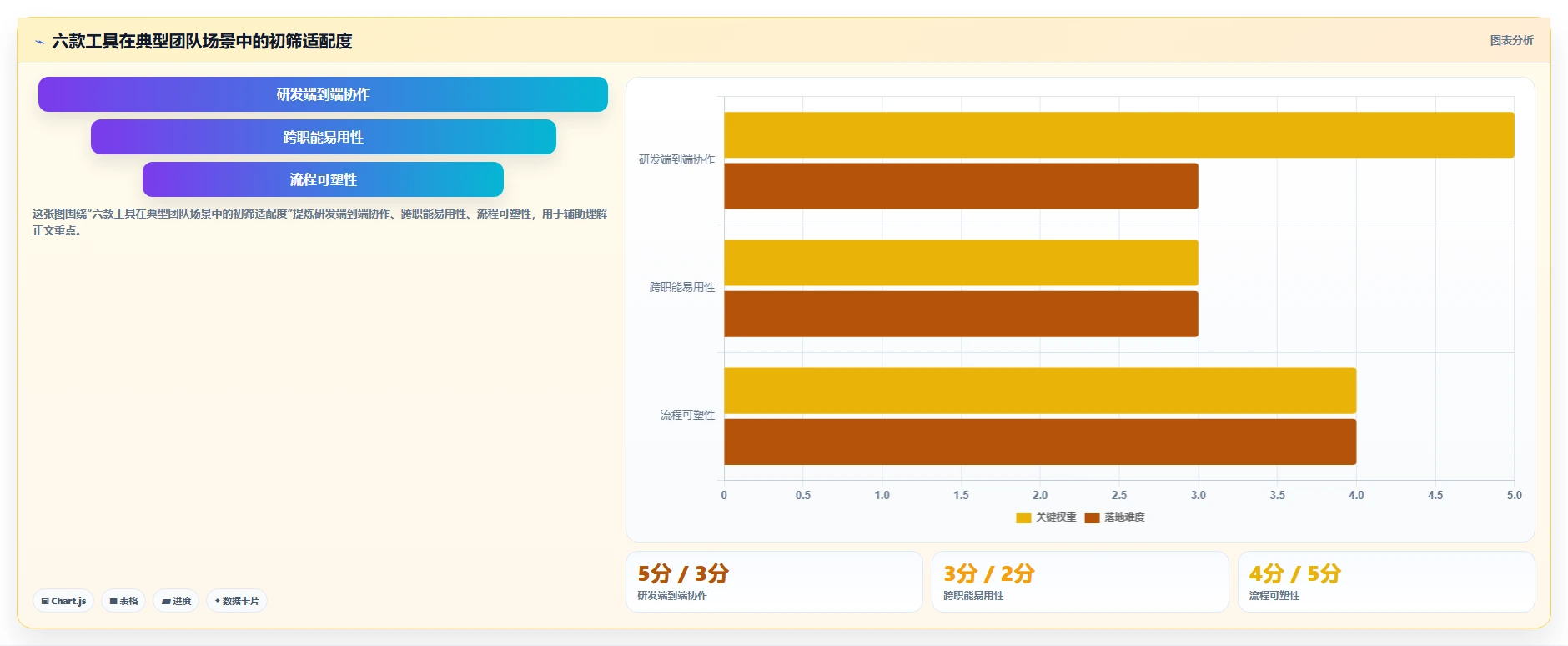The height and width of the screenshot is (646, 1568).
Task: Click the description paragraph under the funnel
Action: pyautogui.click(x=319, y=222)
